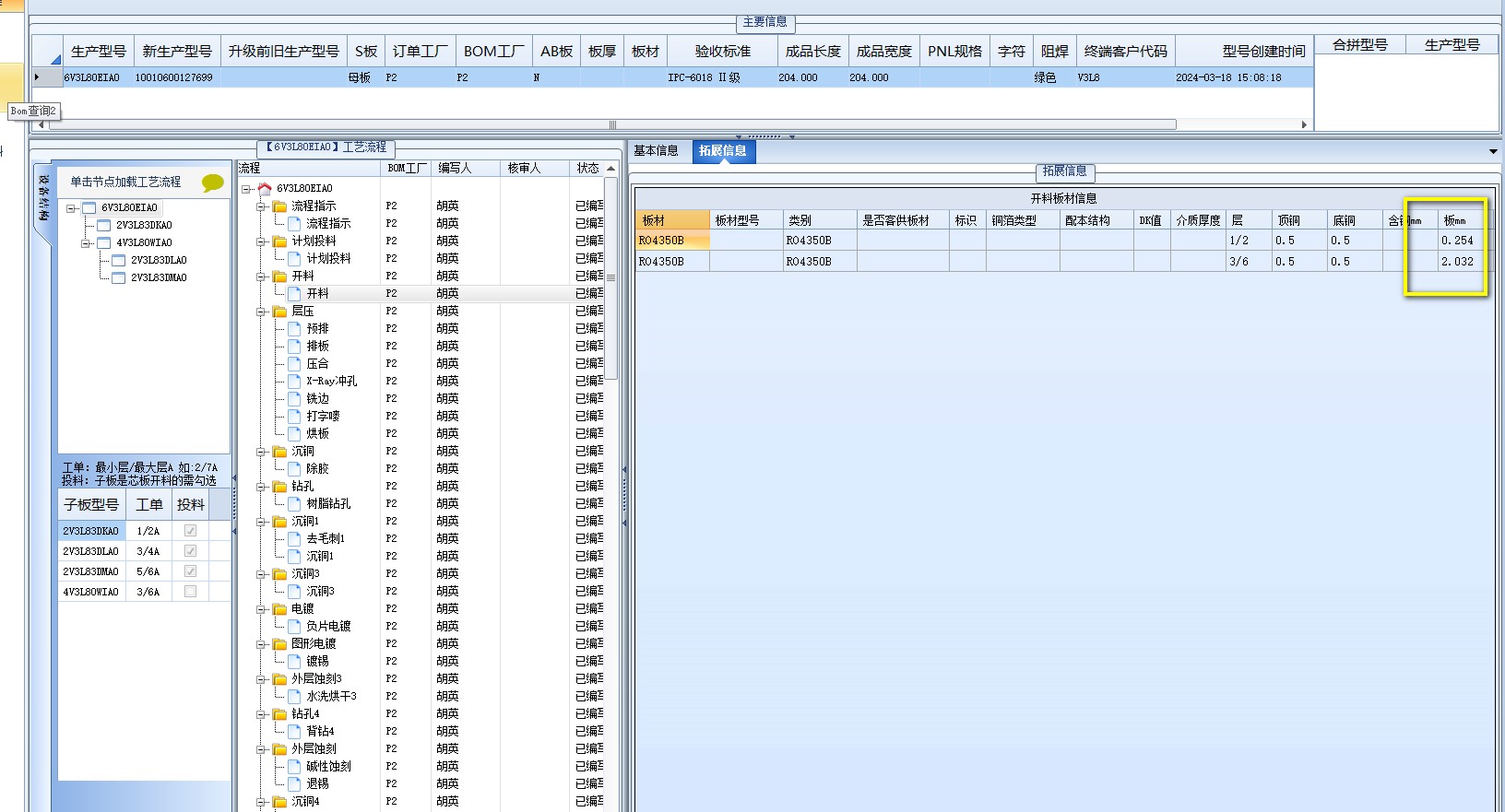This screenshot has height=812, width=1505.
Task: Click the 5/6A work order cell
Action: (x=148, y=571)
